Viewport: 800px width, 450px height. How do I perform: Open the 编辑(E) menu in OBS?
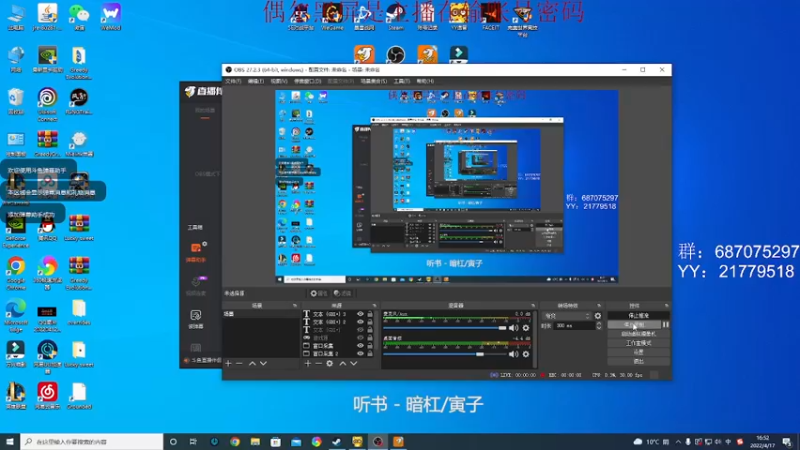(256, 81)
